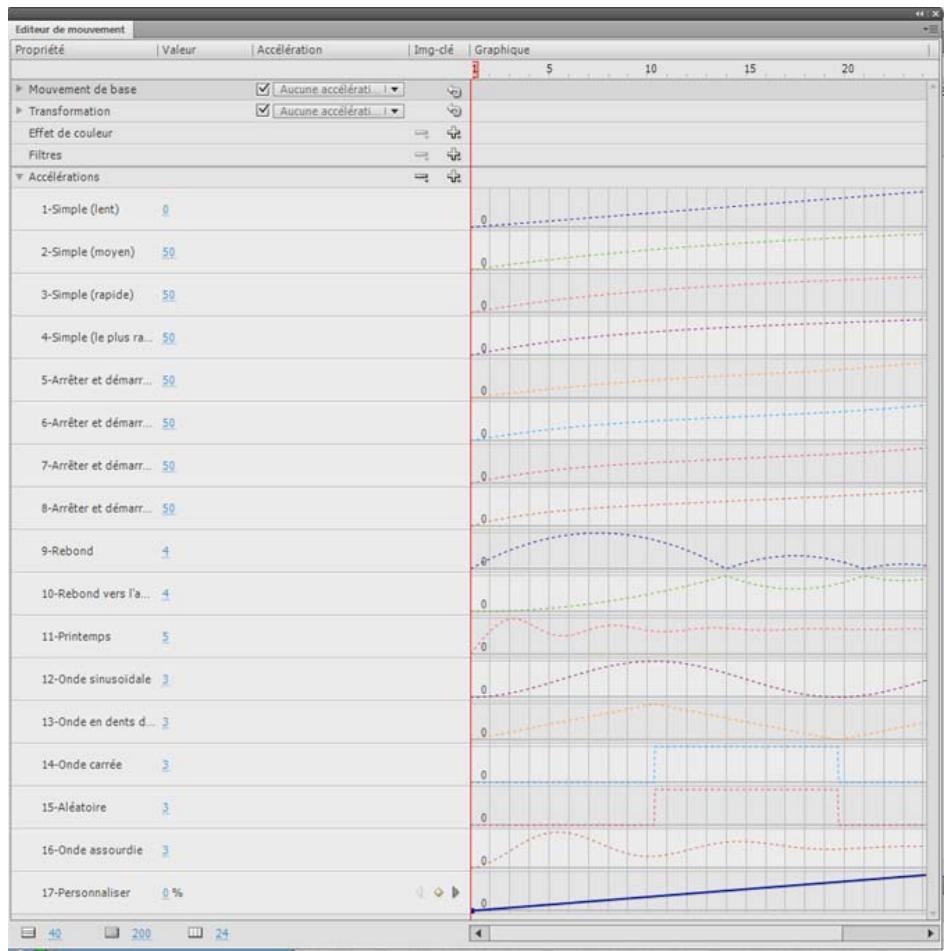Viewport: 945px width, 951px height.
Task: Click up arrow of vertical scrollbar
Action: tap(932, 87)
